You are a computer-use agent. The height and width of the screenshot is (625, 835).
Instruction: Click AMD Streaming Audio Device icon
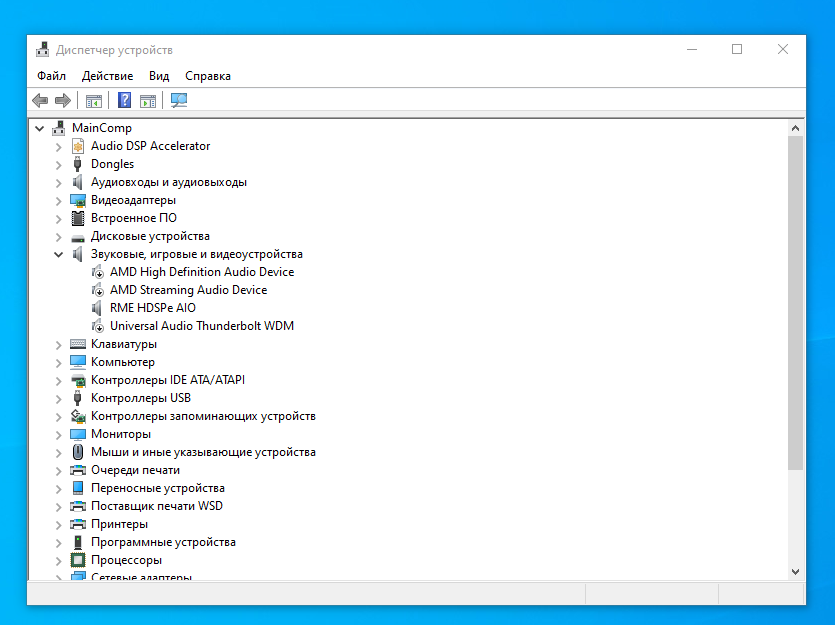pyautogui.click(x=97, y=290)
